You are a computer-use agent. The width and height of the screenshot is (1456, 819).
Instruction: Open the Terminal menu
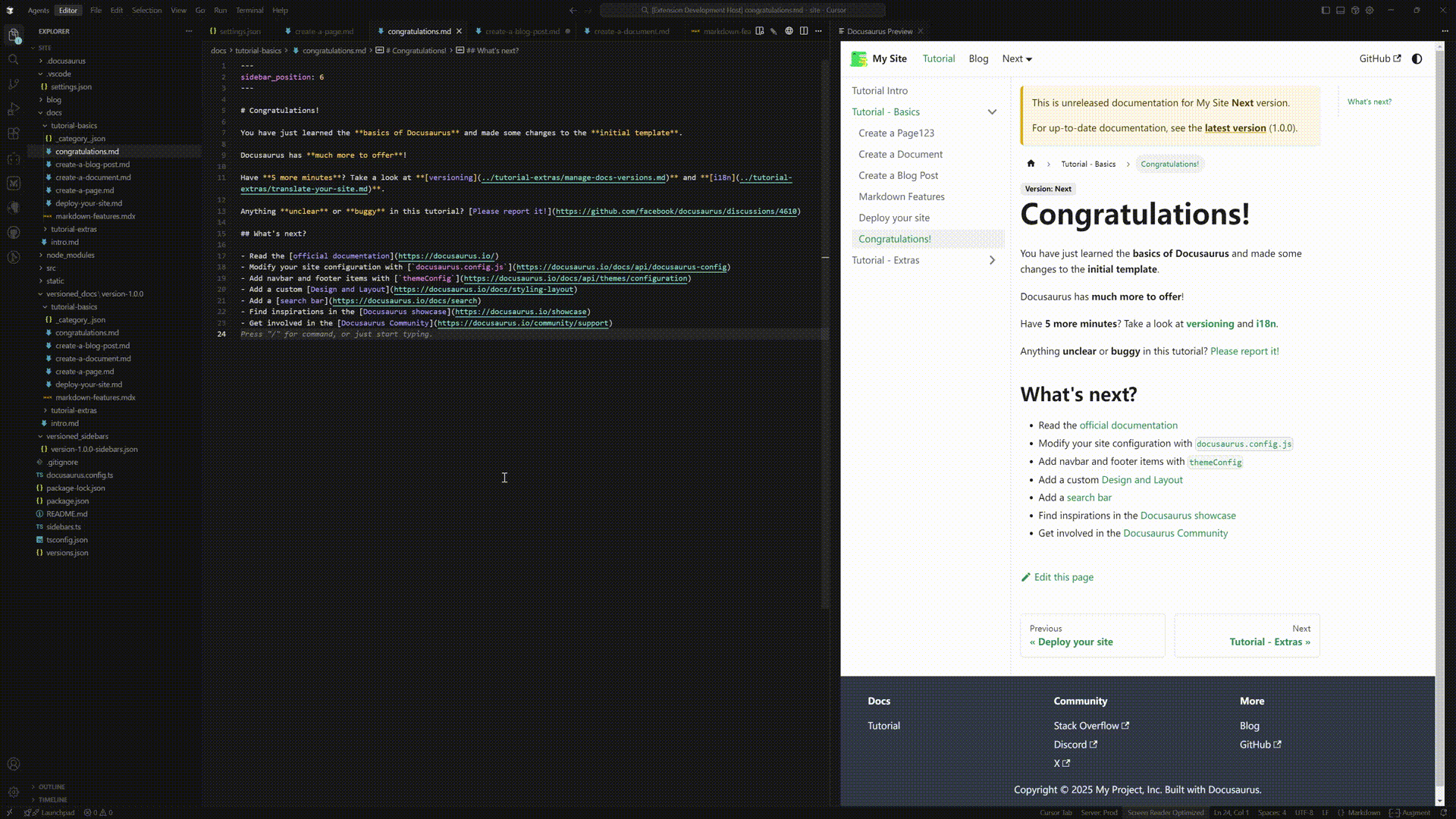pyautogui.click(x=249, y=10)
